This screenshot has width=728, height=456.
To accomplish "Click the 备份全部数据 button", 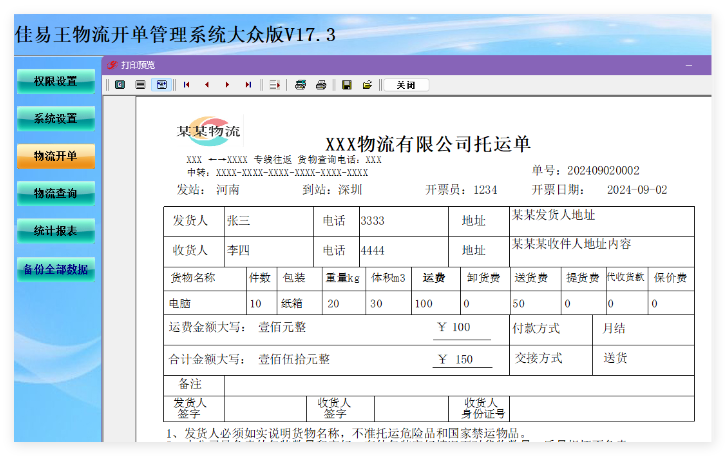I will click(56, 269).
